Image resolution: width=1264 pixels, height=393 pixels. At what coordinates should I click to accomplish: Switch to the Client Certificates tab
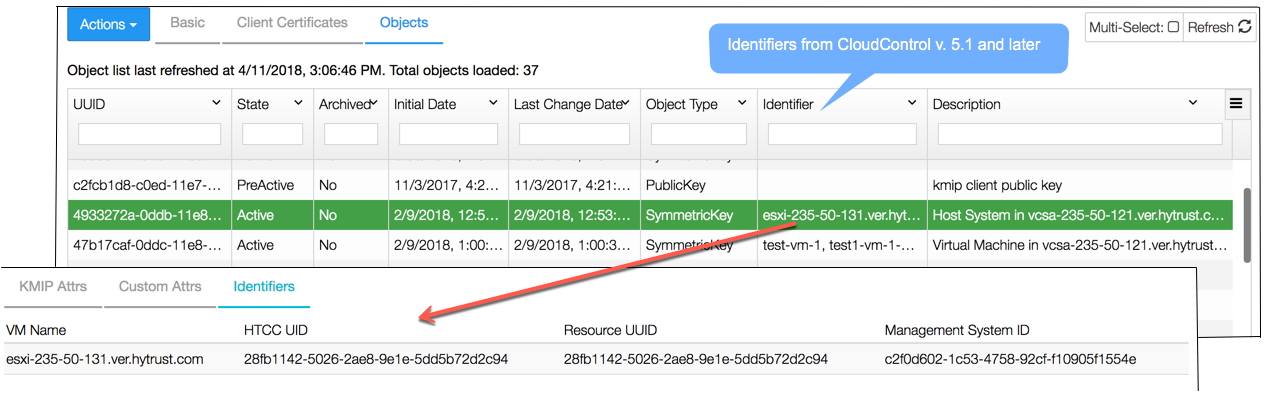[x=292, y=22]
